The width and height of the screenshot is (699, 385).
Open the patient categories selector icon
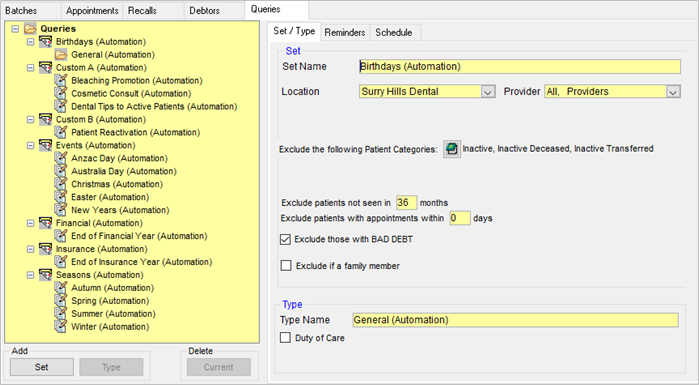(x=452, y=149)
